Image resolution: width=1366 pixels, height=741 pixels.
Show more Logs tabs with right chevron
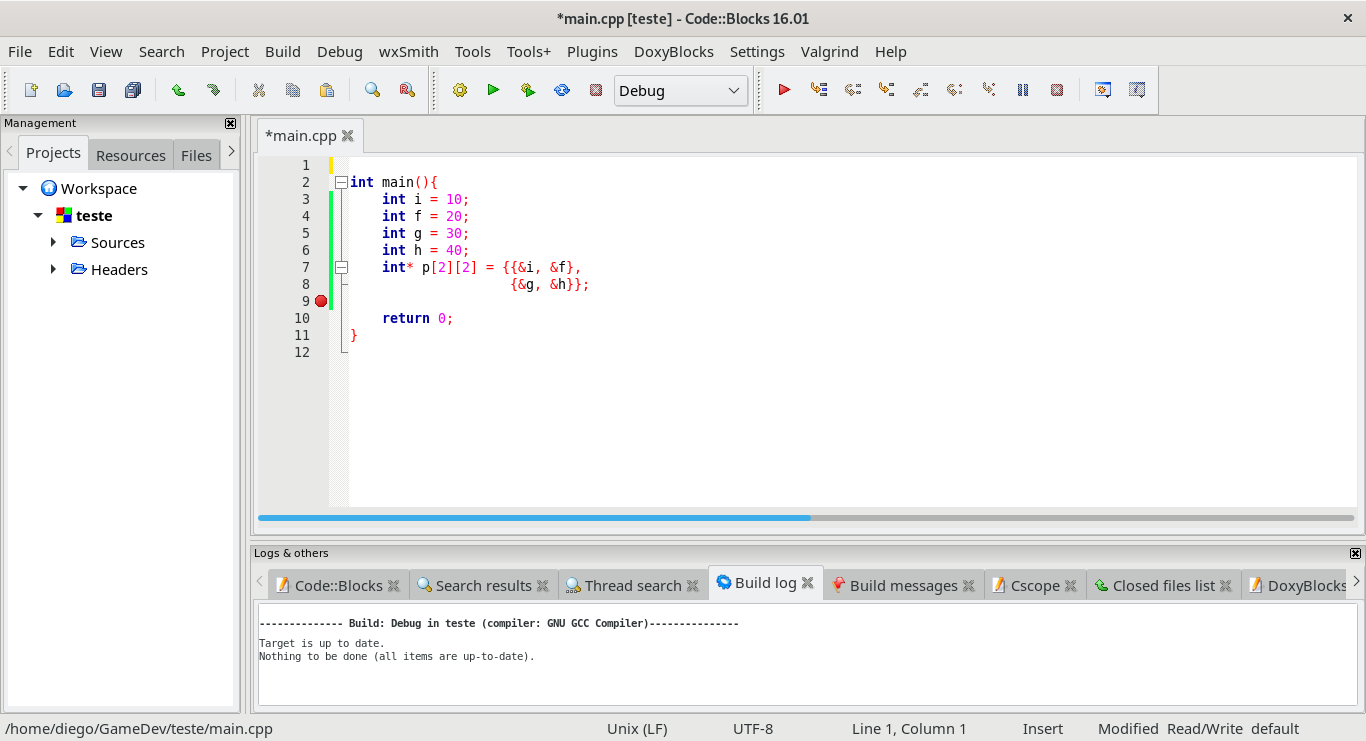click(1356, 581)
